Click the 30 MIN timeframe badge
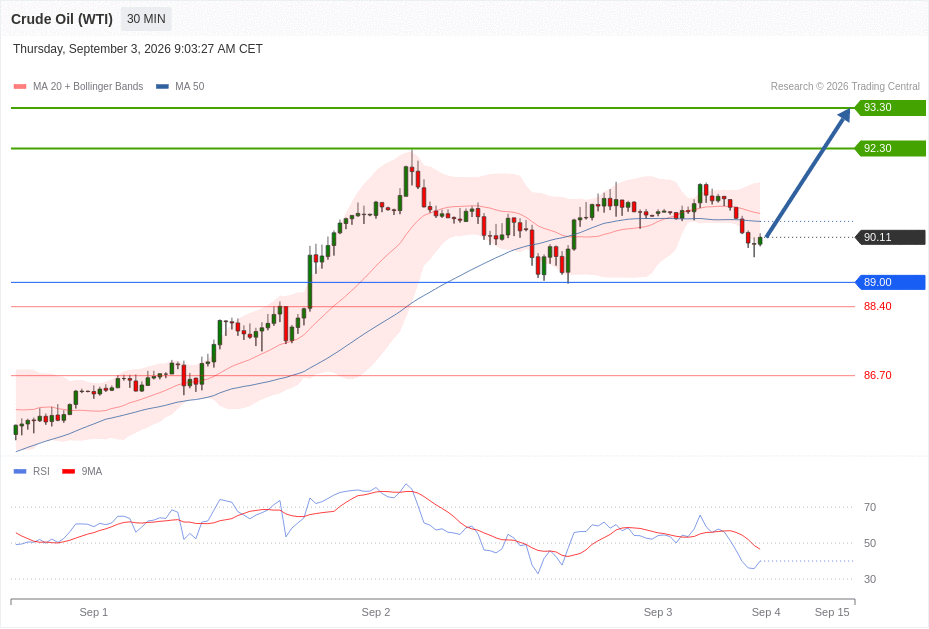Viewport: 929px width, 629px height. coord(146,19)
